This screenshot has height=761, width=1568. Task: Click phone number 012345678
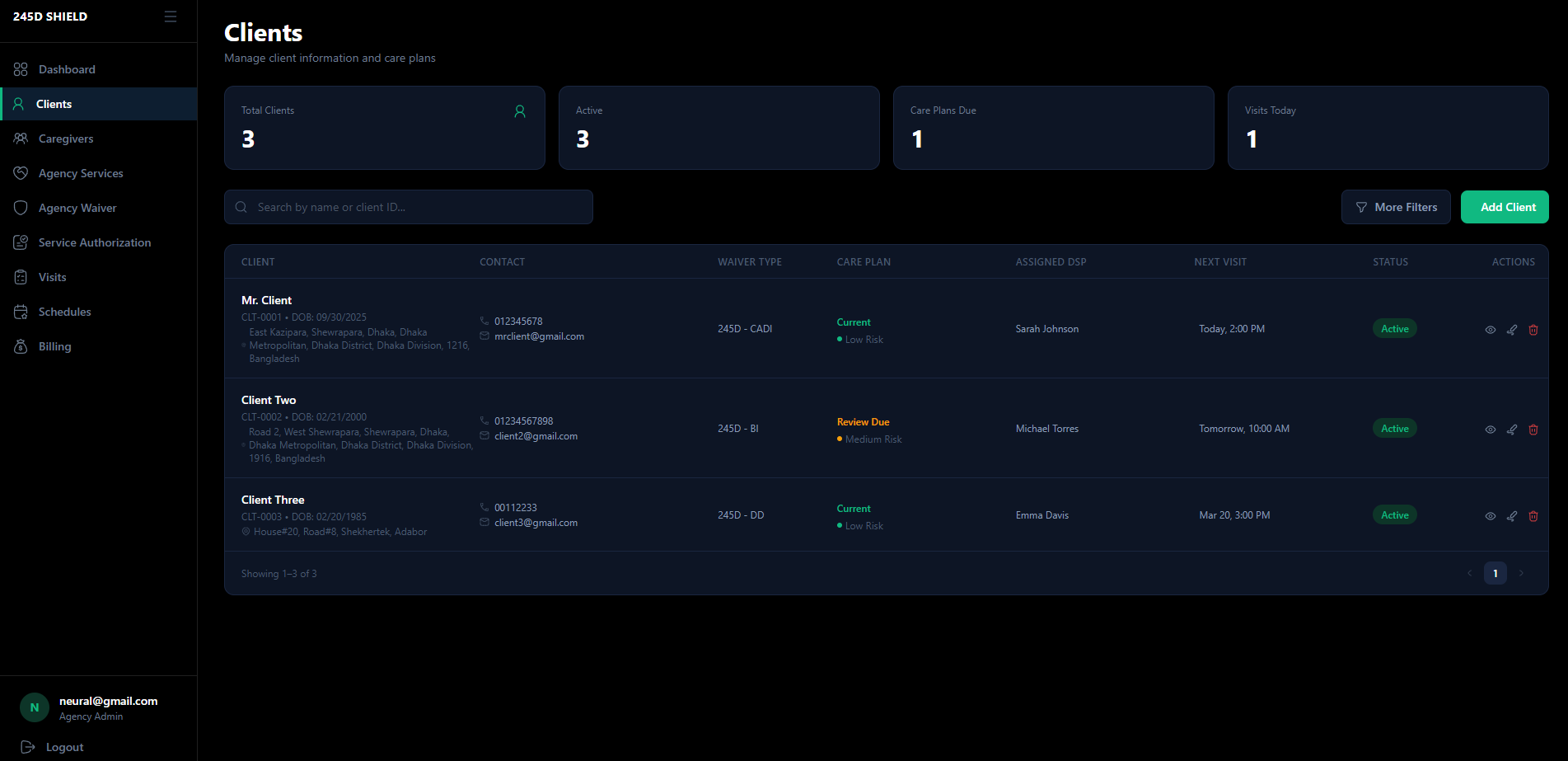tap(518, 322)
